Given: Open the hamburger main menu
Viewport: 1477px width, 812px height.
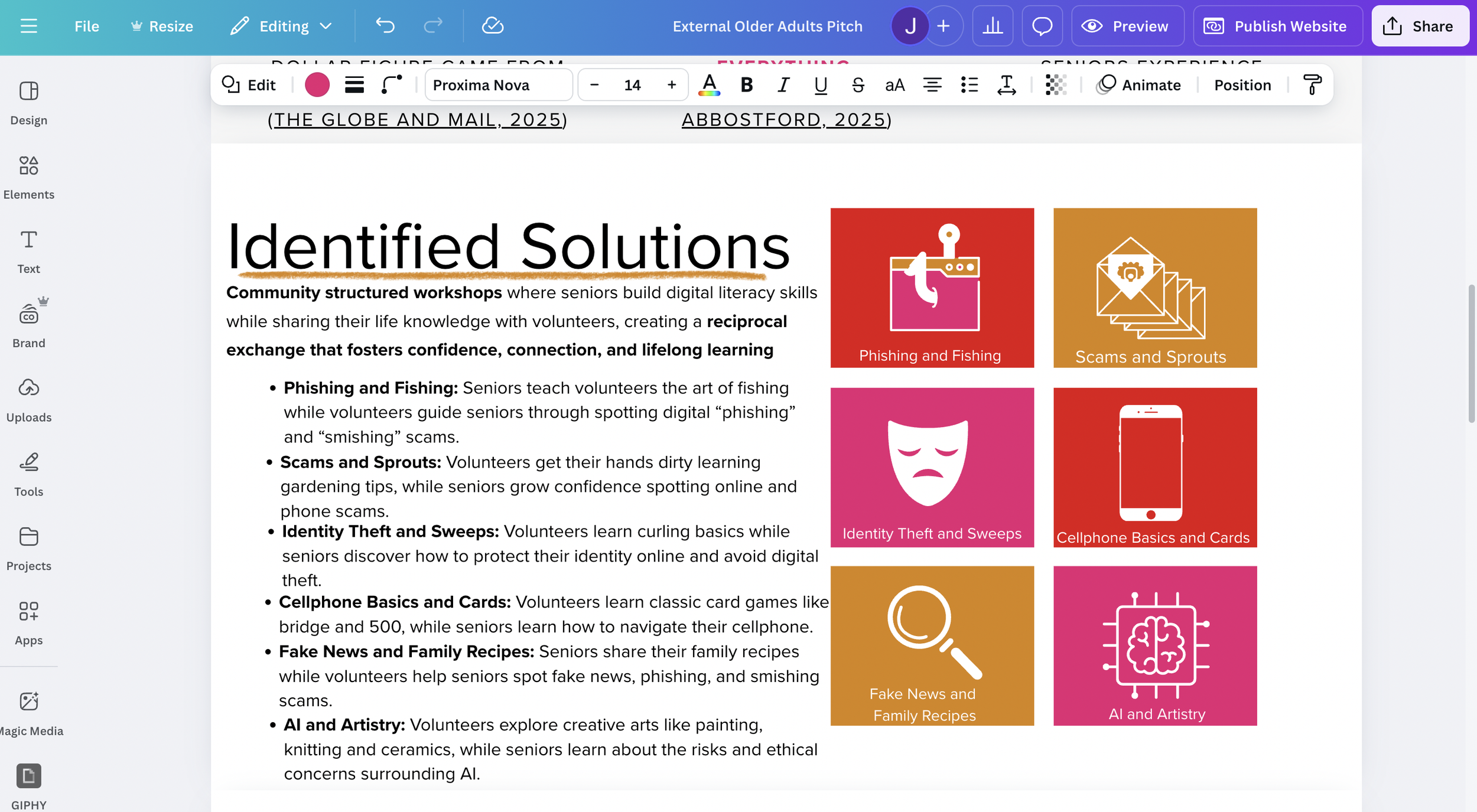Looking at the screenshot, I should tap(28, 26).
